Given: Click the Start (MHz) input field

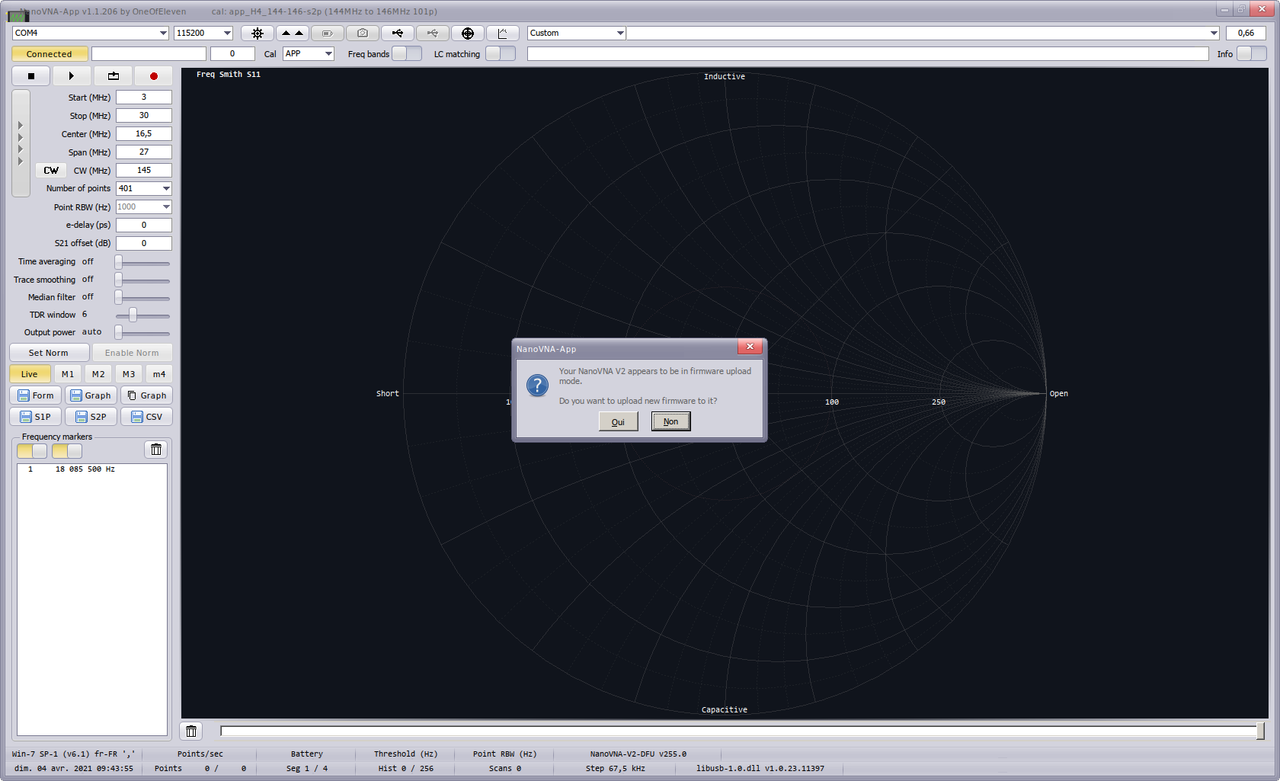Looking at the screenshot, I should (x=144, y=97).
